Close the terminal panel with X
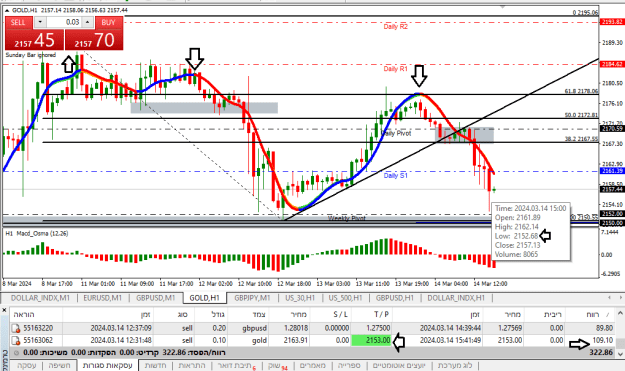Viewport: 625px width, 371px height. (4, 310)
